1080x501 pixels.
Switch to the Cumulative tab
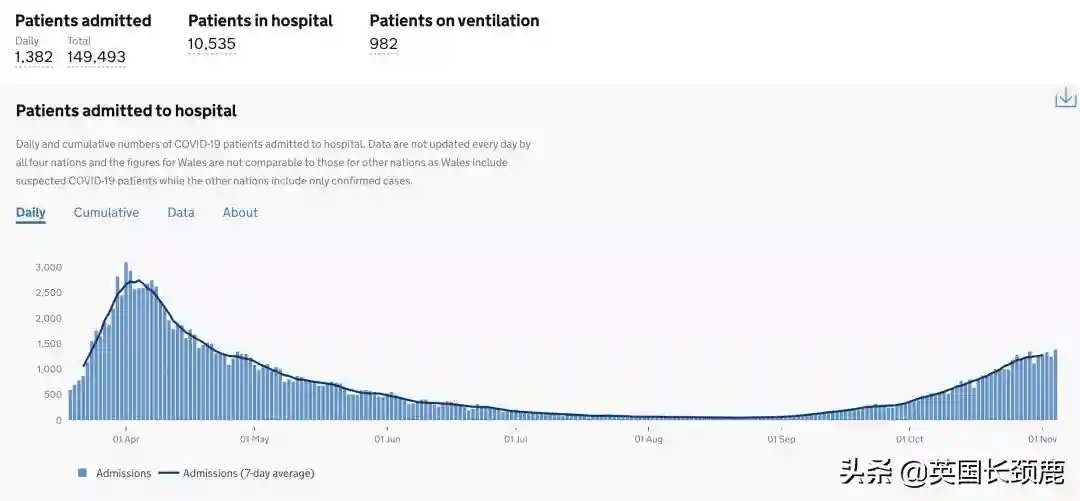(106, 213)
